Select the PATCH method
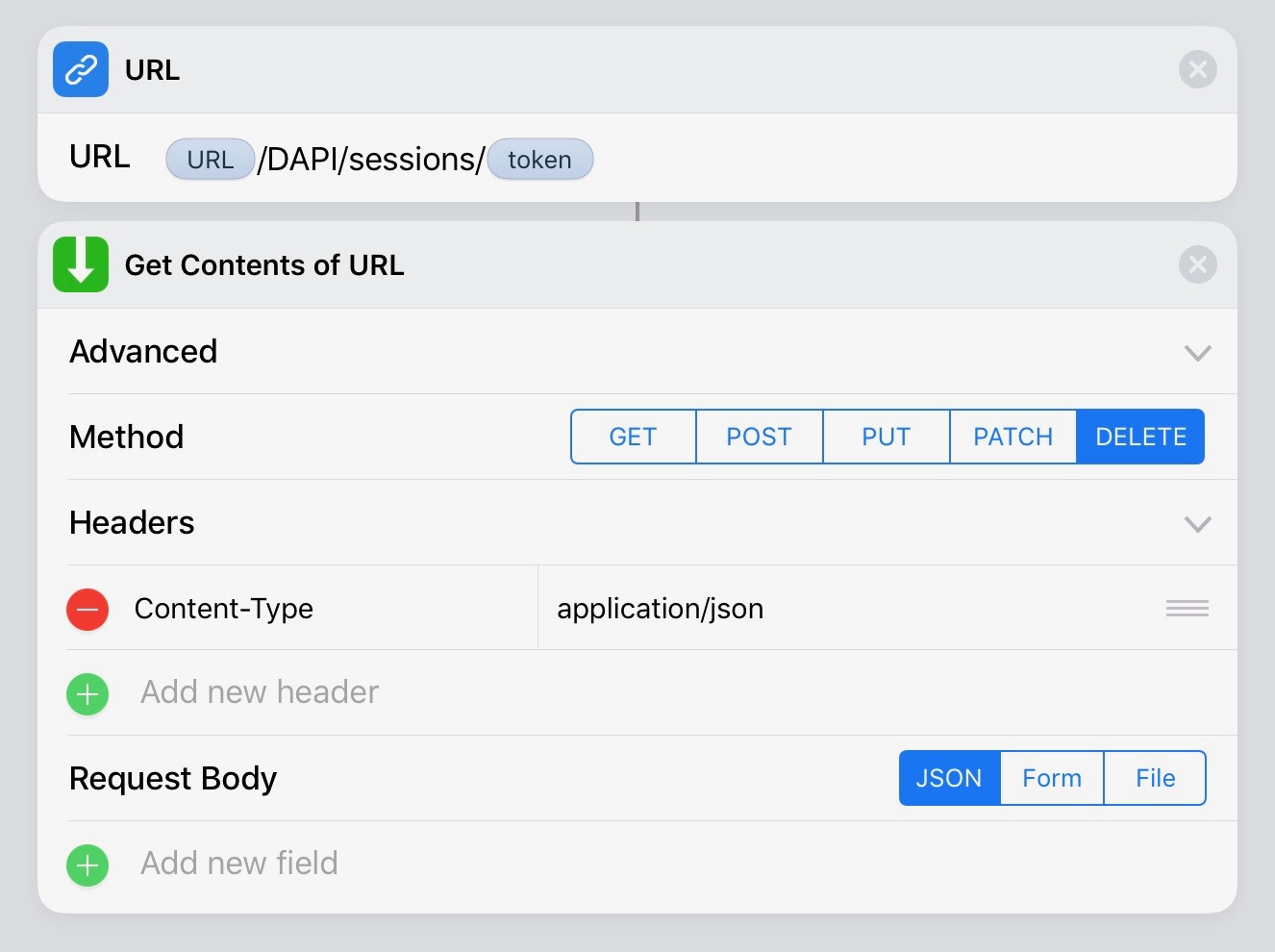 point(1012,437)
